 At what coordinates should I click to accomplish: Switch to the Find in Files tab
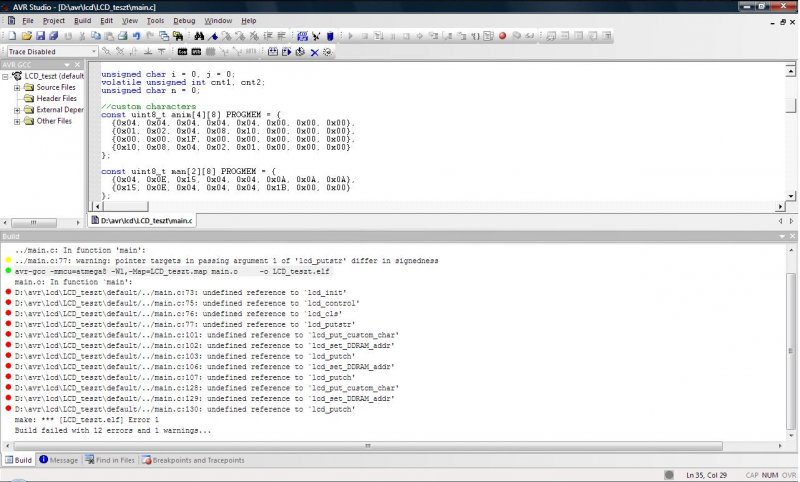click(x=110, y=460)
